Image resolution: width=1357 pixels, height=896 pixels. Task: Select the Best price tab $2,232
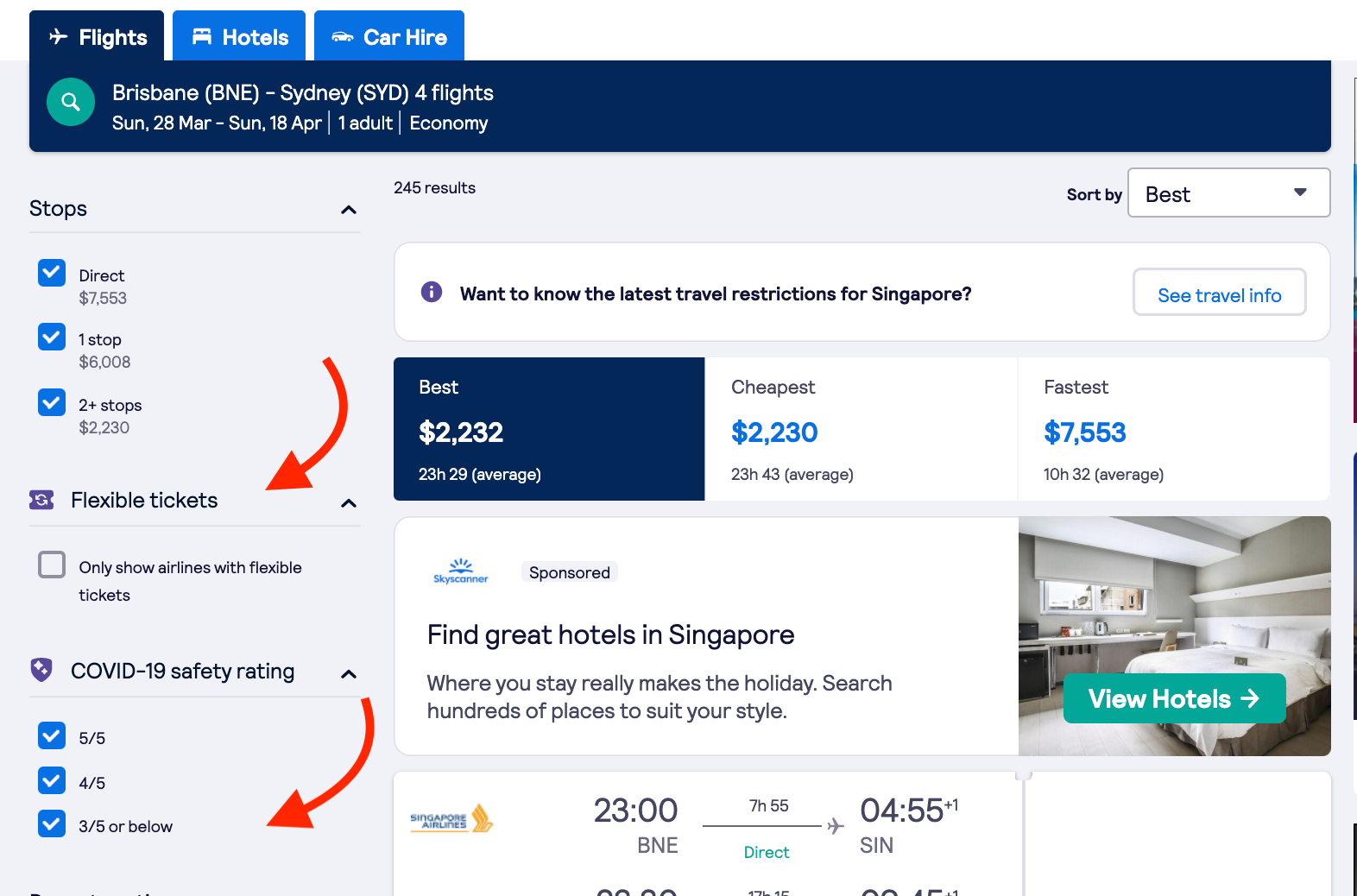[549, 429]
